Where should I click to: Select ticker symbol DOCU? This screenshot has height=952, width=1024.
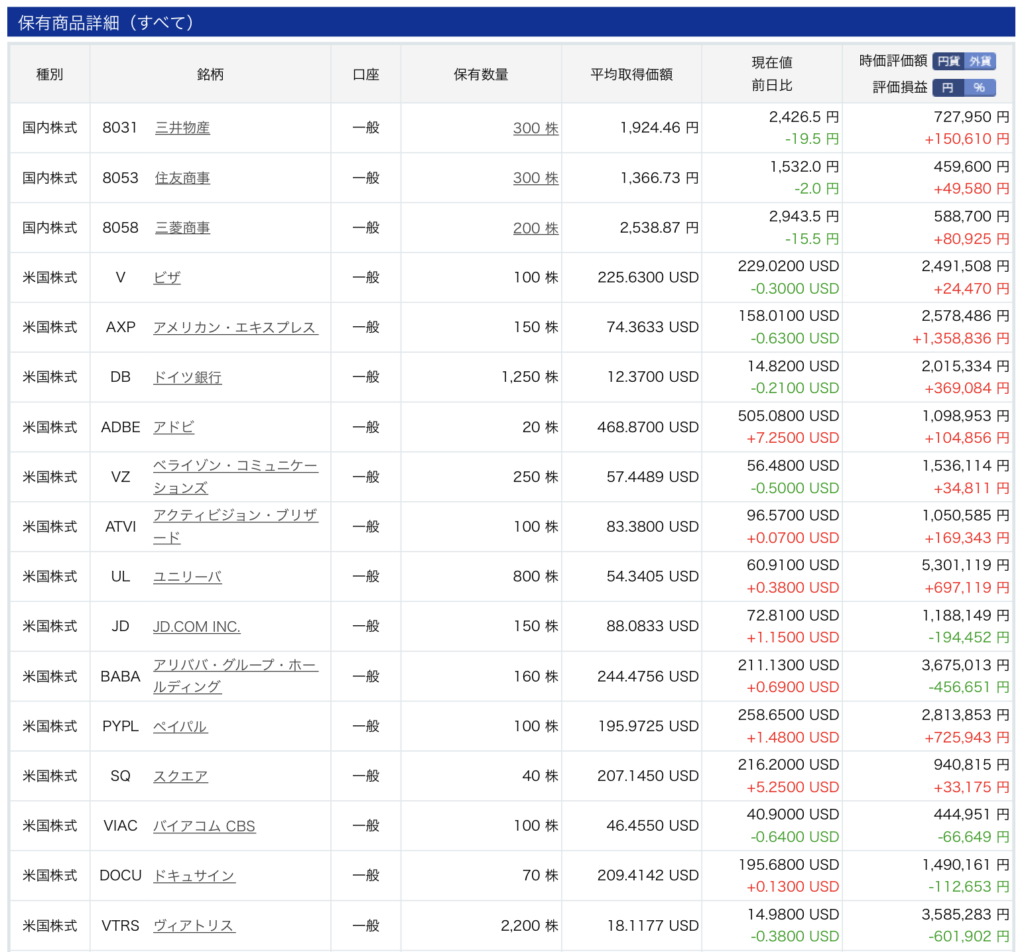(x=121, y=875)
